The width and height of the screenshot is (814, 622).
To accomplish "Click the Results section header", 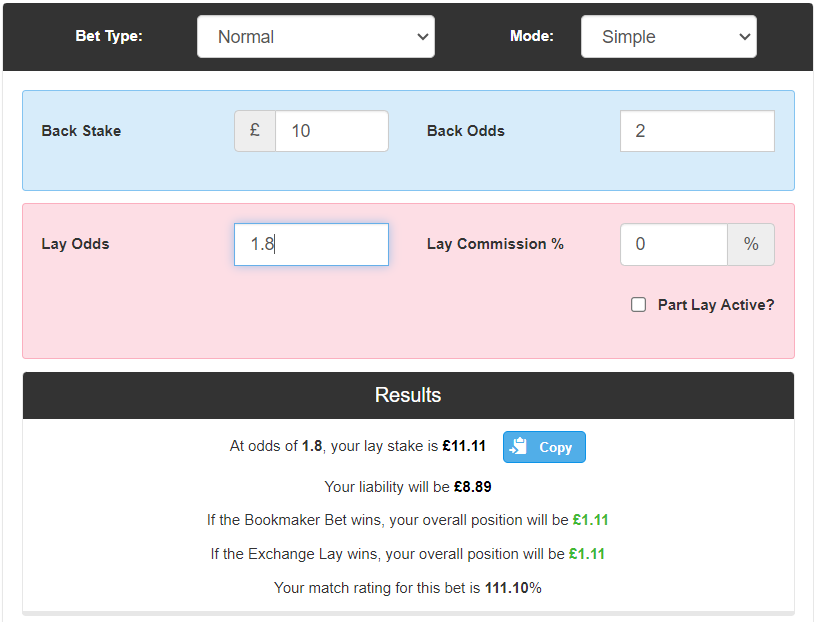I will click(x=408, y=395).
